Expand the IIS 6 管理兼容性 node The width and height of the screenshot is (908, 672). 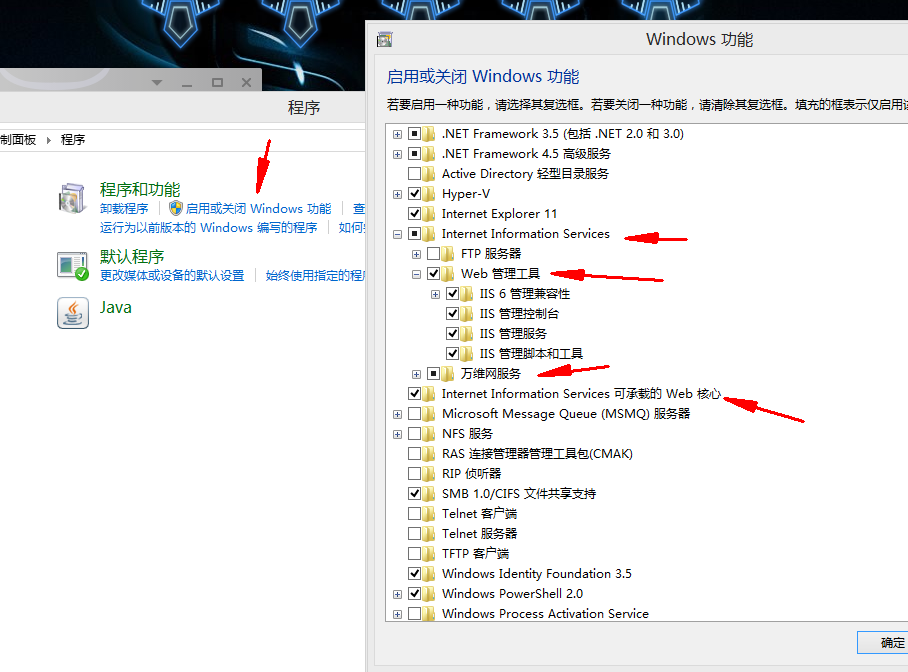pyautogui.click(x=435, y=294)
